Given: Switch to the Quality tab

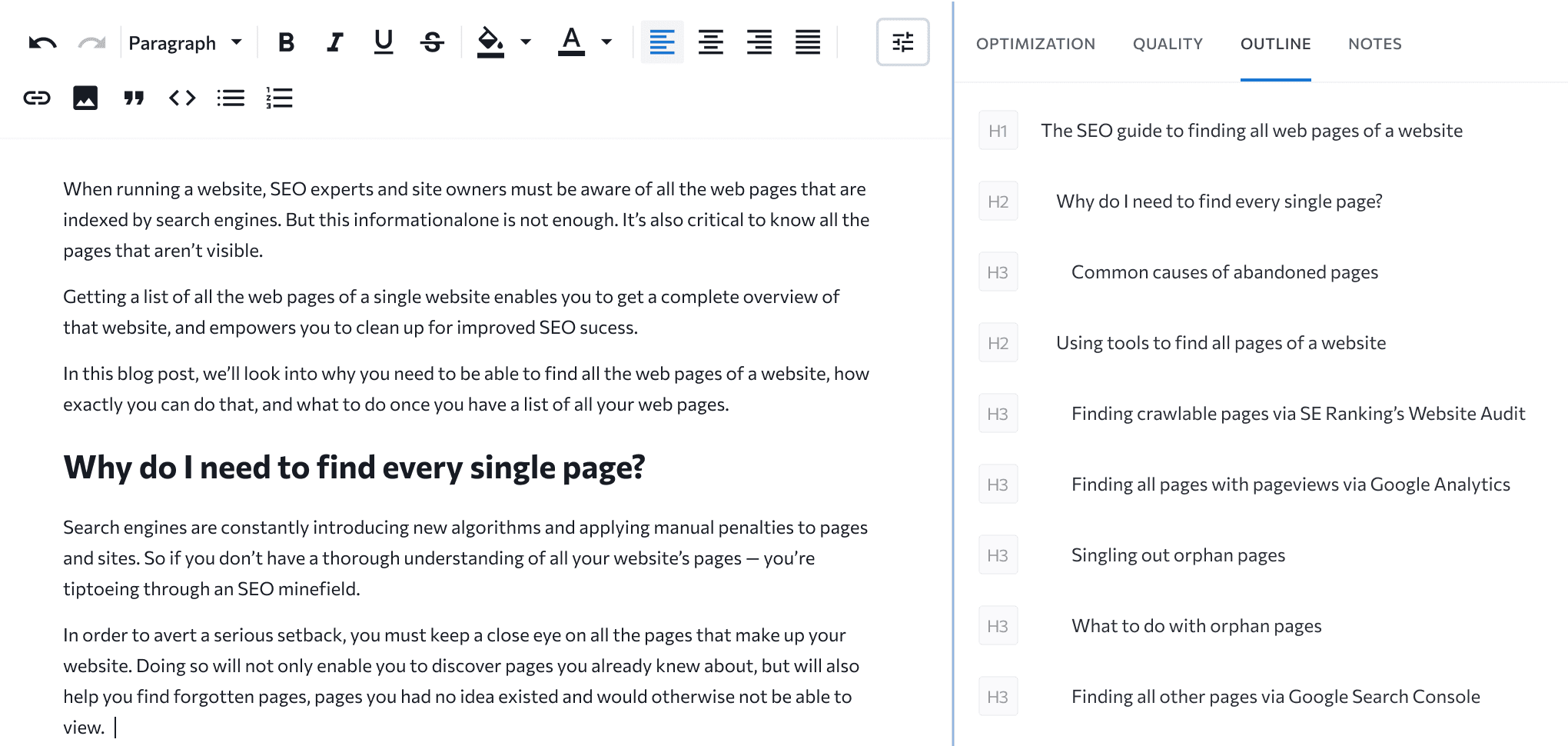Looking at the screenshot, I should pos(1168,44).
